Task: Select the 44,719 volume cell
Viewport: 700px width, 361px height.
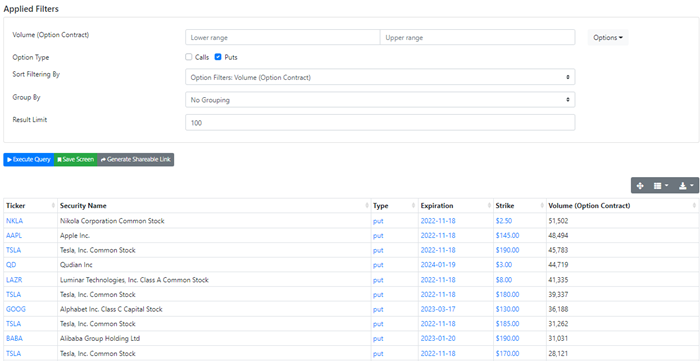Action: pyautogui.click(x=622, y=265)
